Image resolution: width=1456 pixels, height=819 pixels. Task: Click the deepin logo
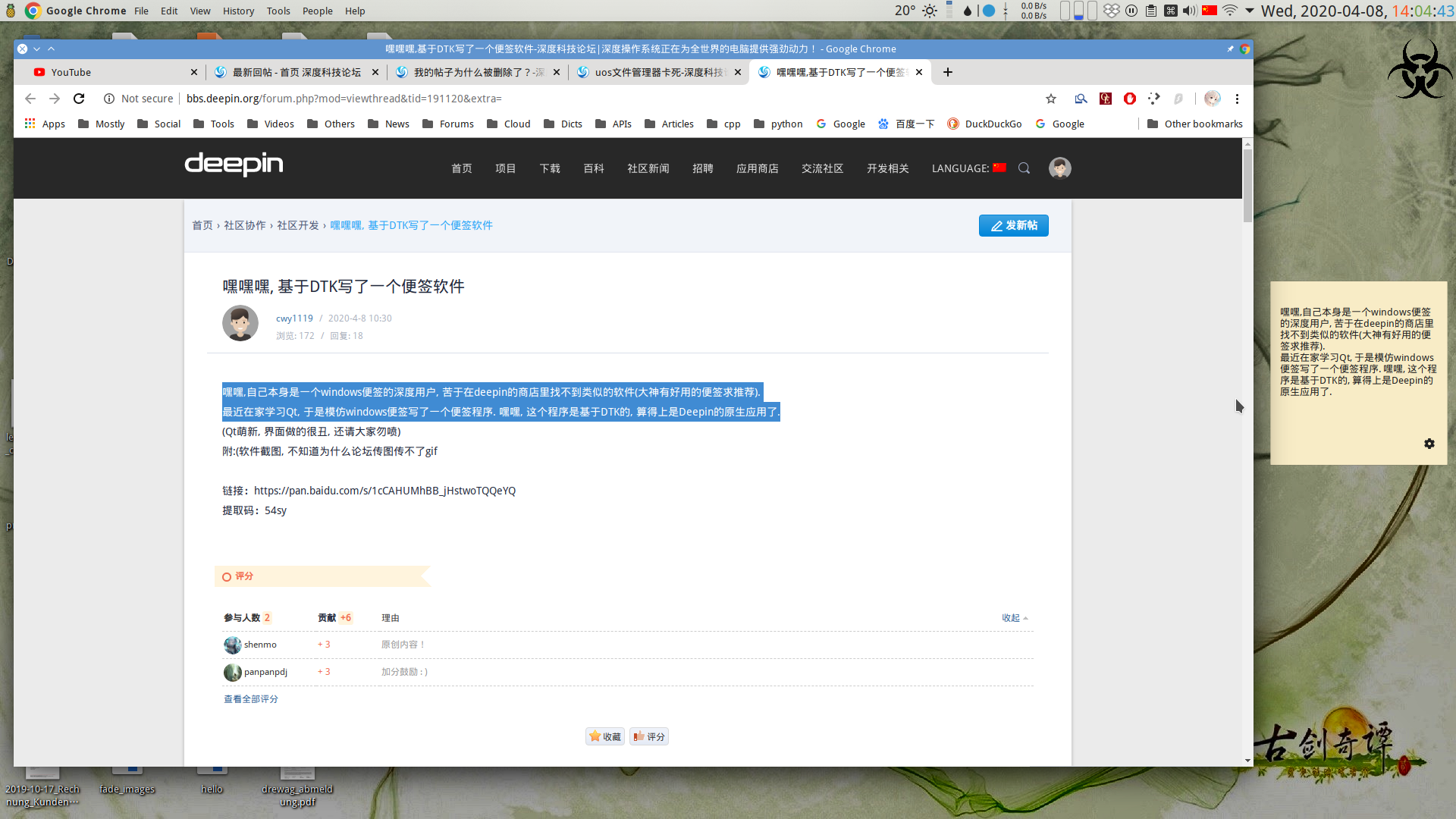point(234,164)
